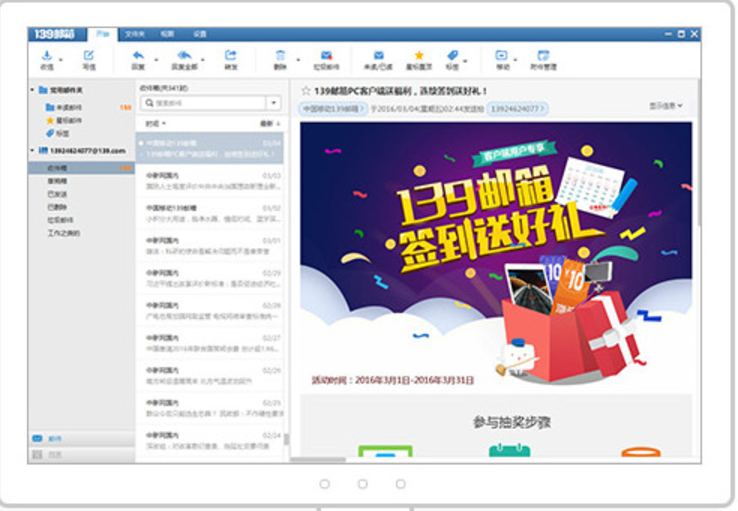
Task: Switch to the 文件夹 ribbon tab
Action: click(x=135, y=34)
